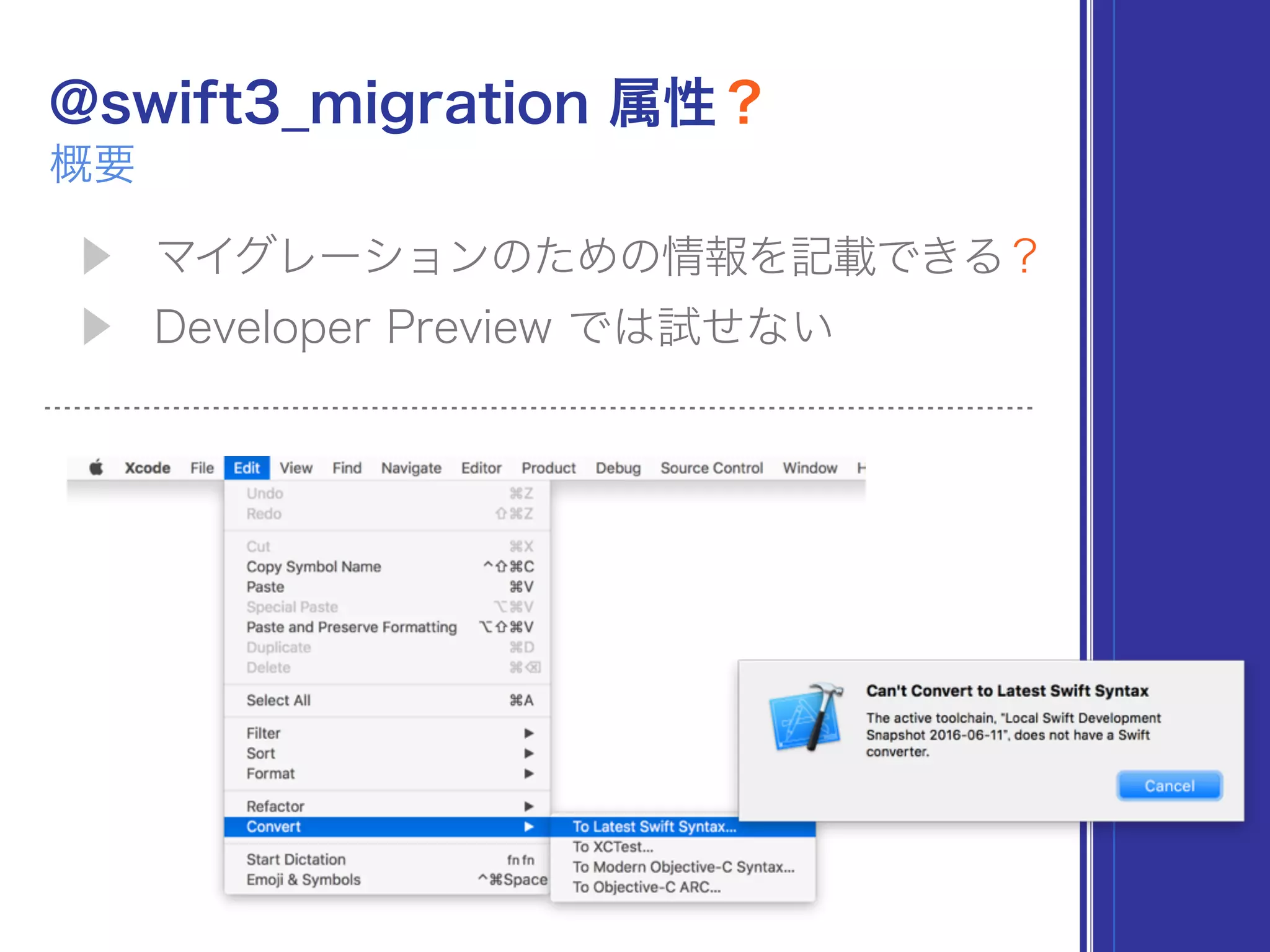Choose To XCTest conversion option
This screenshot has height=952, width=1270.
[x=613, y=847]
